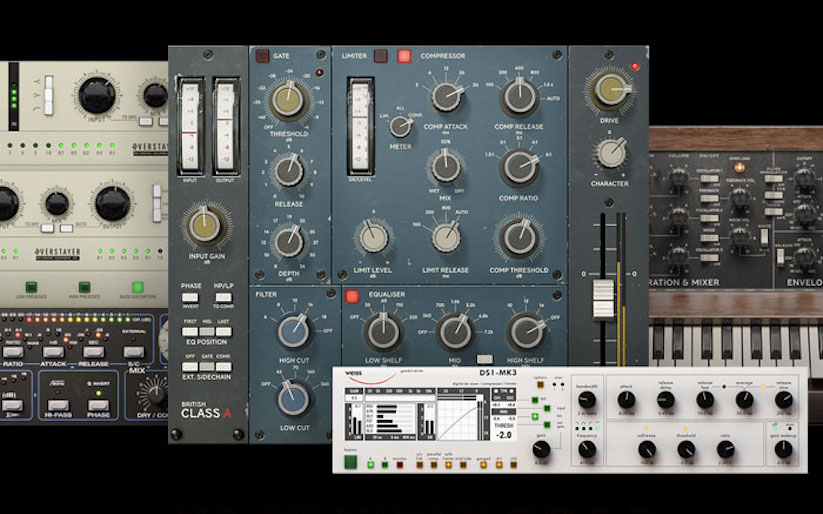The width and height of the screenshot is (823, 514).
Task: Click the CHARACTER knob
Action: click(610, 153)
